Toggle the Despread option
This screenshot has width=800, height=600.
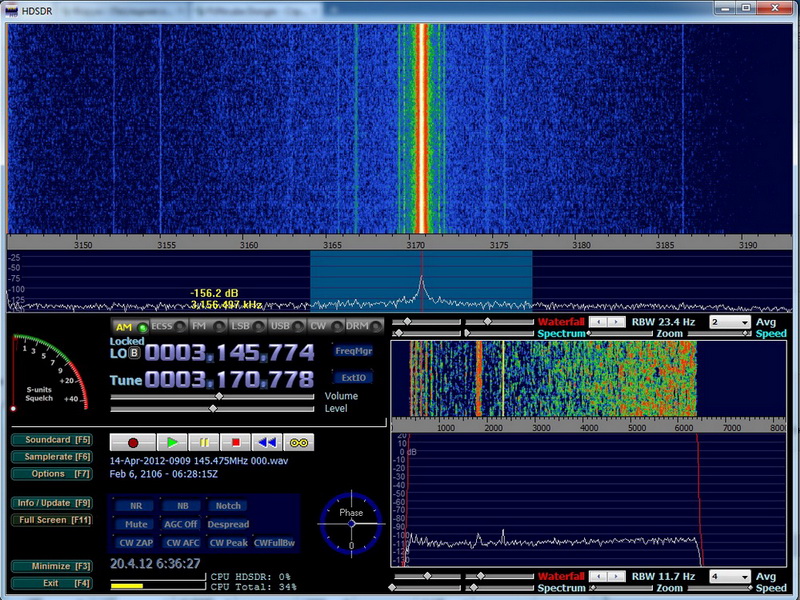coord(228,524)
